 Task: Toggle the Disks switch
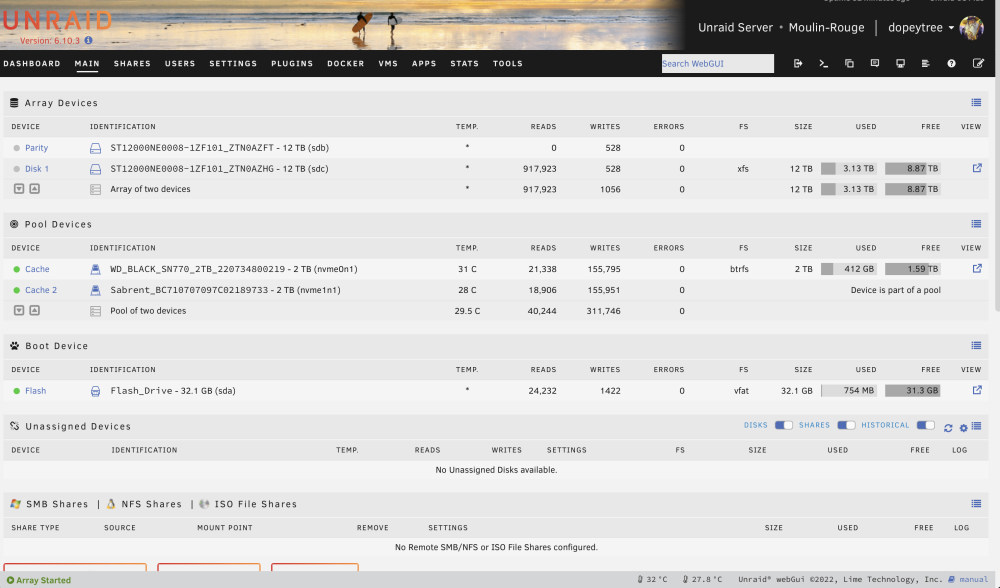tap(784, 425)
